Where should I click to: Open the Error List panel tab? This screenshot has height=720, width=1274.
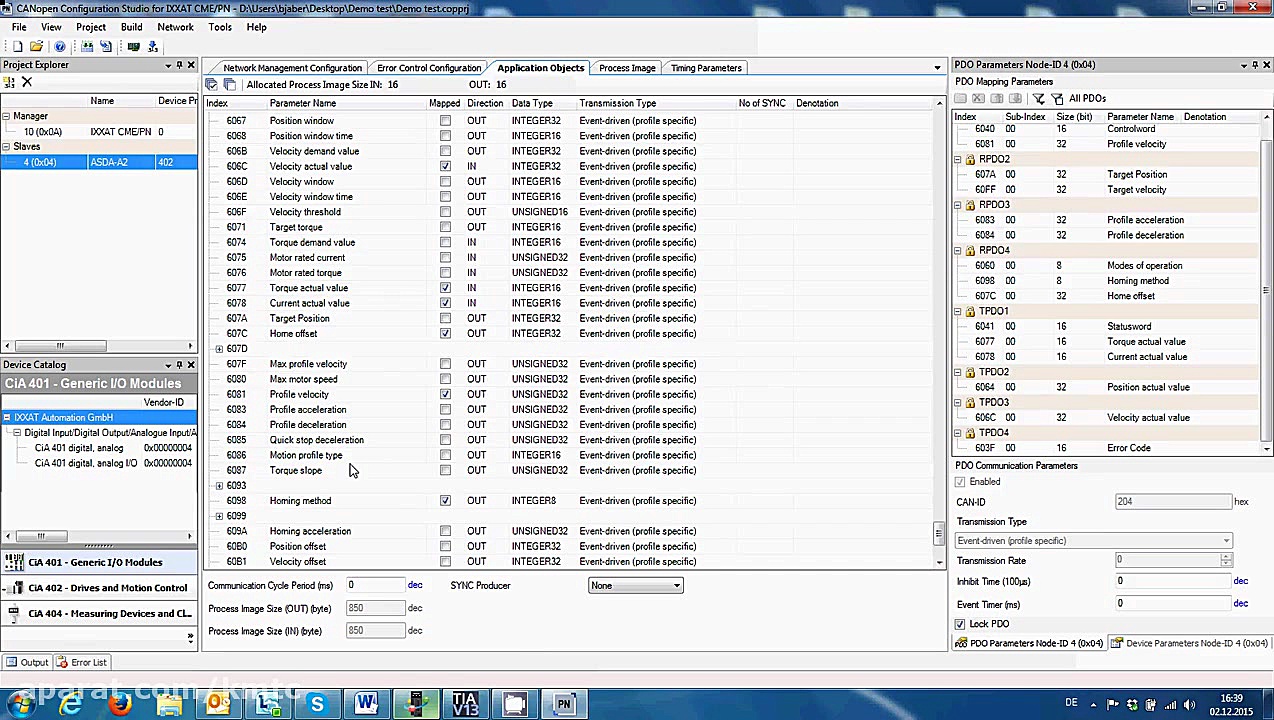81,662
